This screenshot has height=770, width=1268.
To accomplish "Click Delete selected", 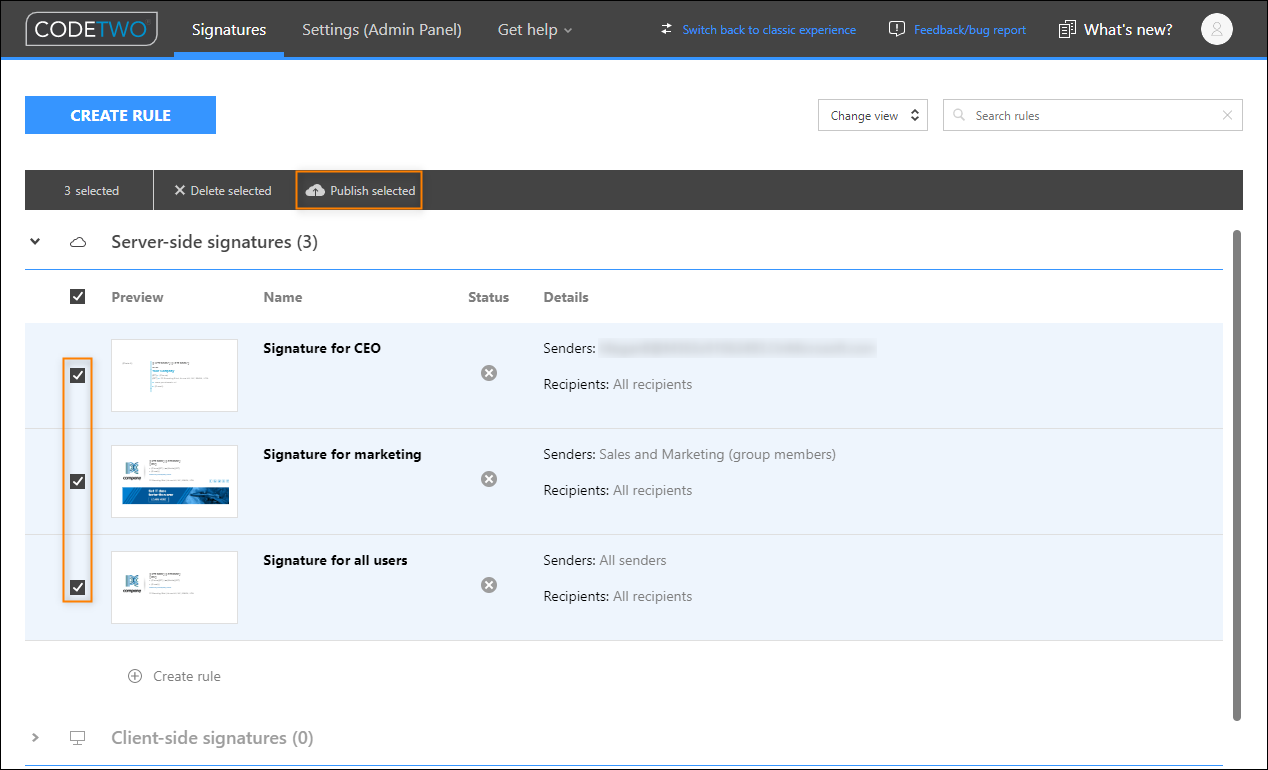I will click(223, 190).
